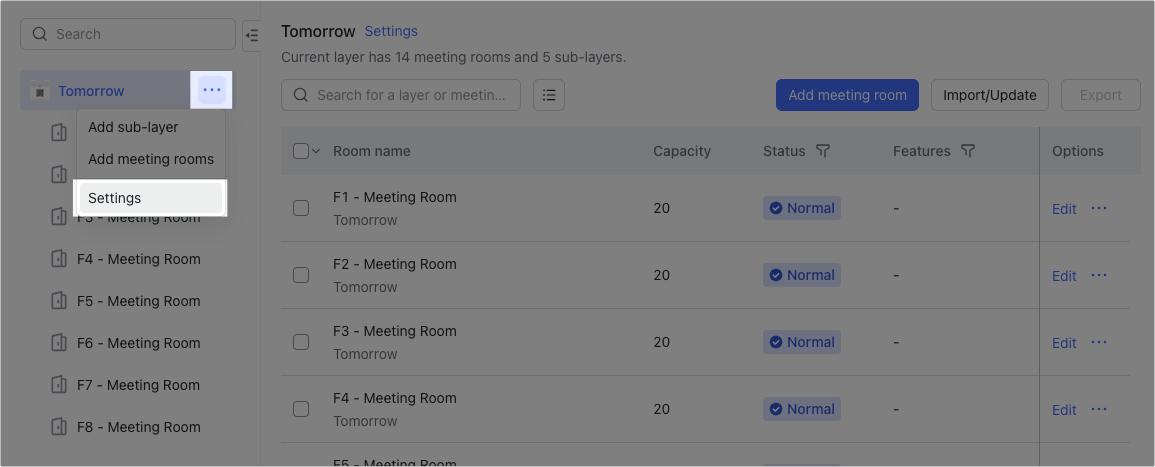Select F5 - Meeting Room in sidebar tree

click(138, 301)
